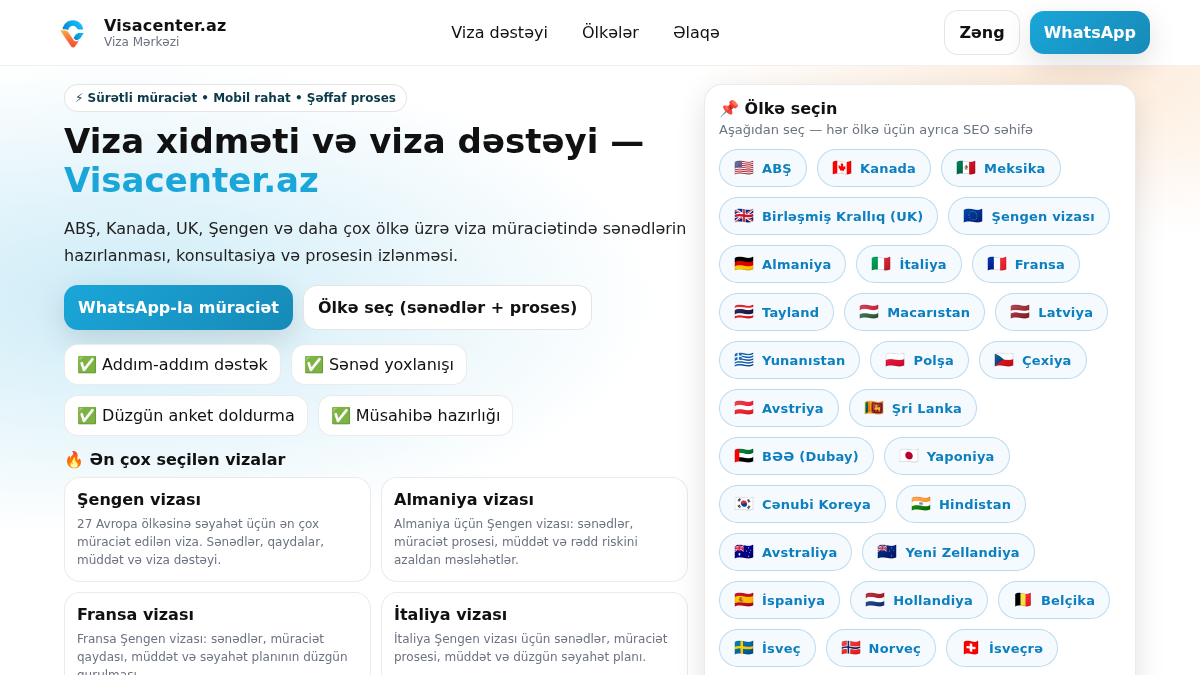Select the Macarıstan country chip
This screenshot has height=675, width=1200.
(914, 312)
